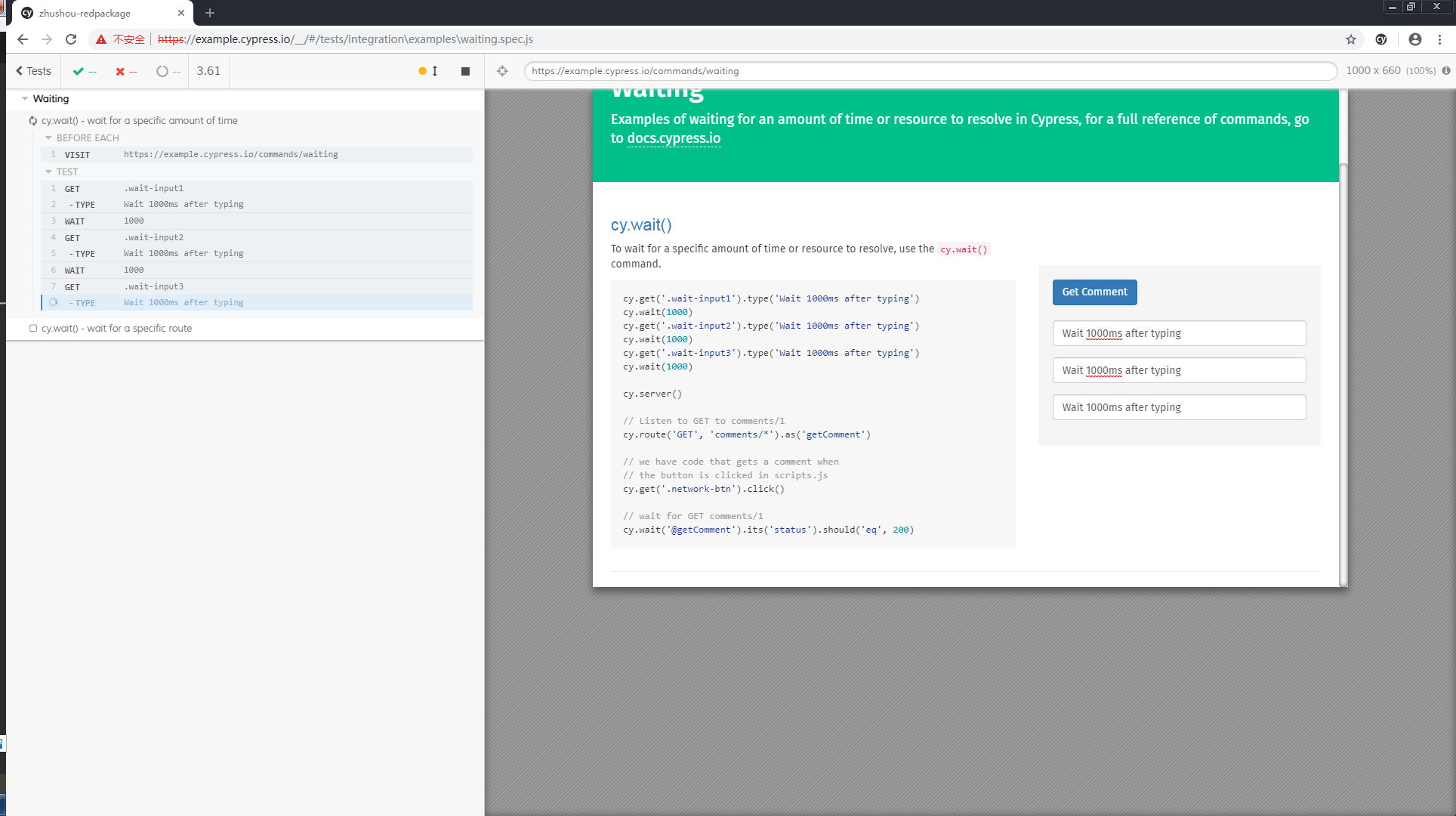Viewport: 1456px width, 816px height.
Task: Bookmark this page with the star
Action: [x=1351, y=39]
